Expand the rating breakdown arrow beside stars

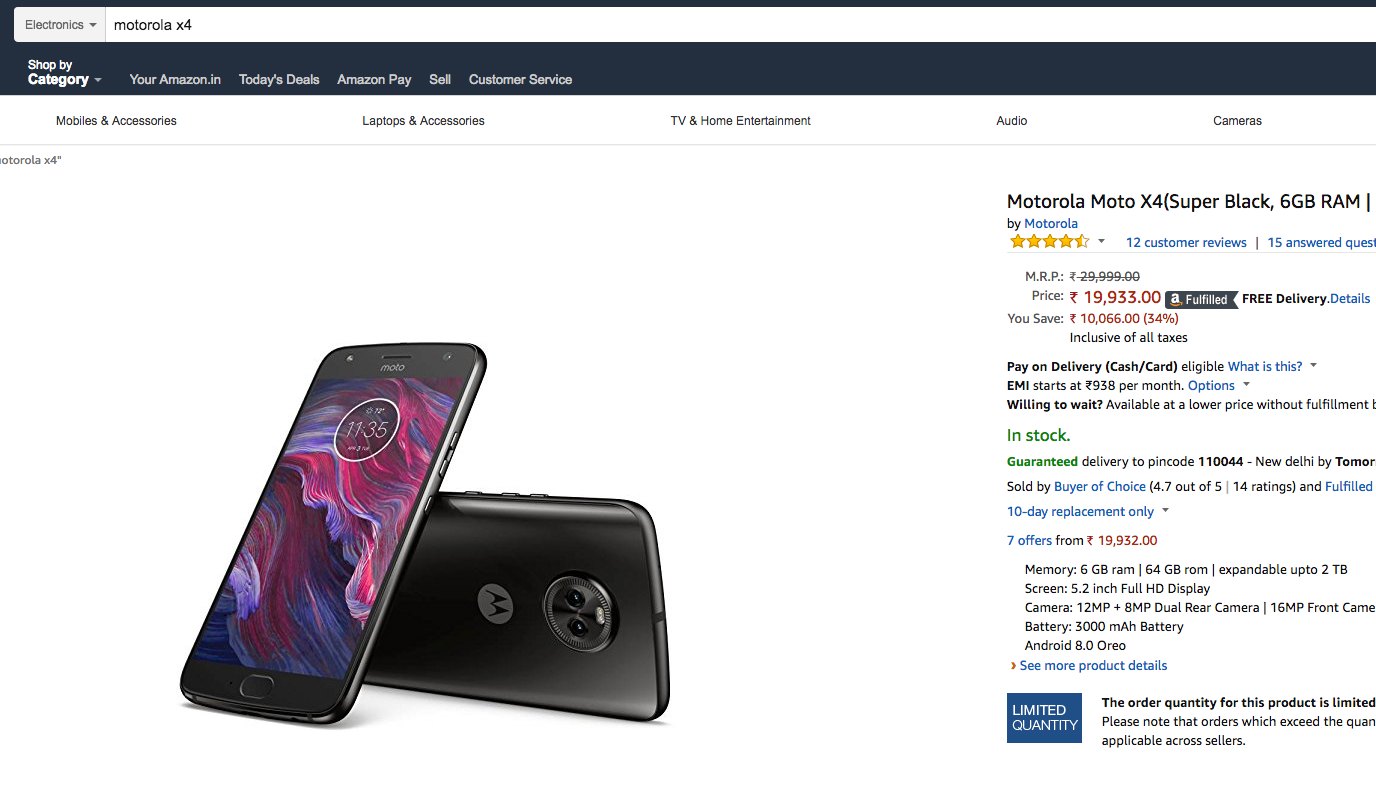coord(1102,242)
